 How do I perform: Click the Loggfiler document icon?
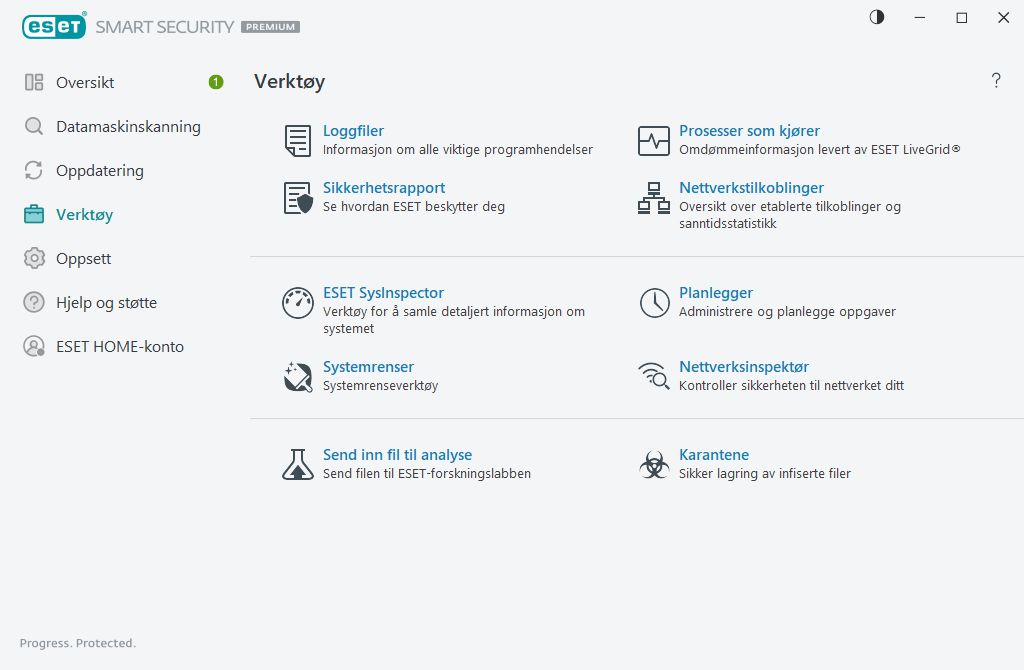pos(297,141)
